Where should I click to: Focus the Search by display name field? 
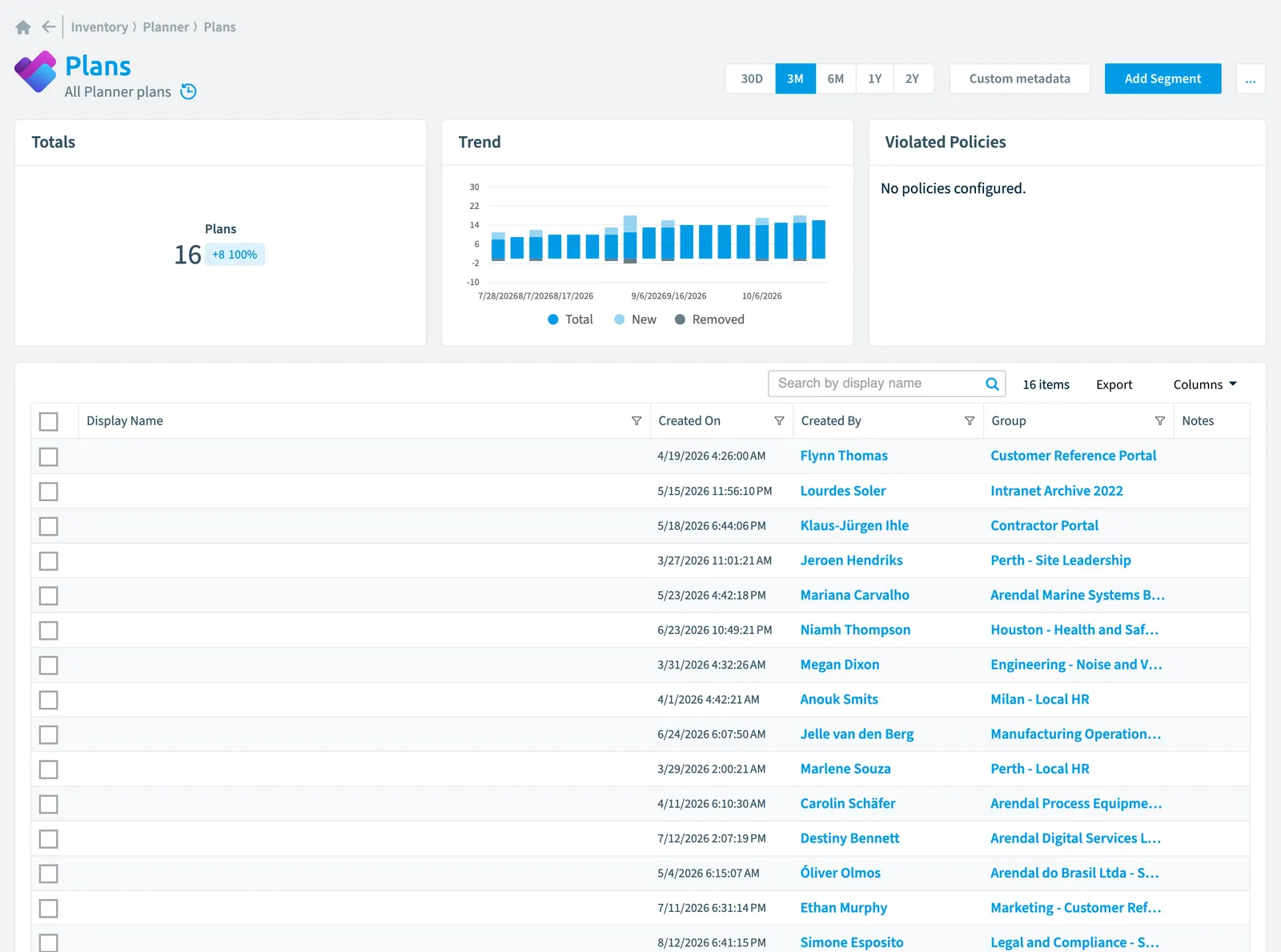(886, 384)
